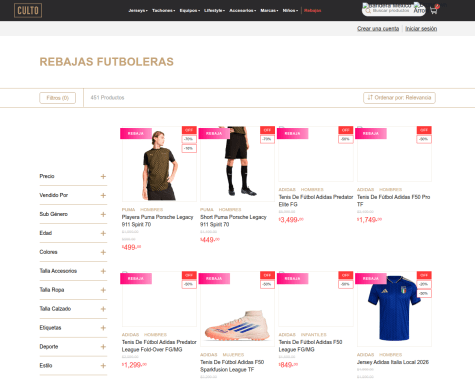Go to the Rebajas nav link
Viewport: 475px width, 380px height.
[x=313, y=11]
